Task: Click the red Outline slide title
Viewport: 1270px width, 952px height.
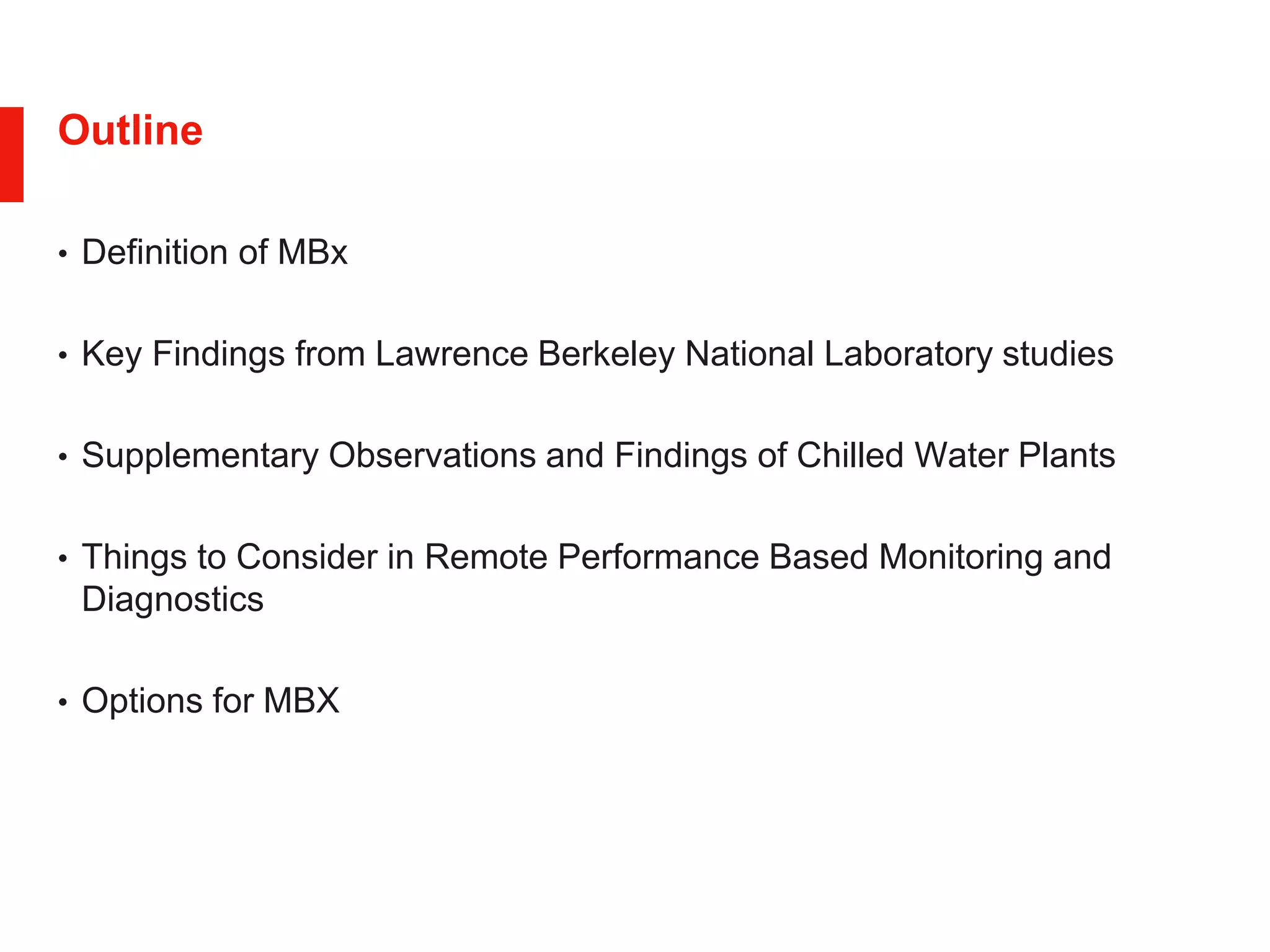Action: click(x=130, y=130)
